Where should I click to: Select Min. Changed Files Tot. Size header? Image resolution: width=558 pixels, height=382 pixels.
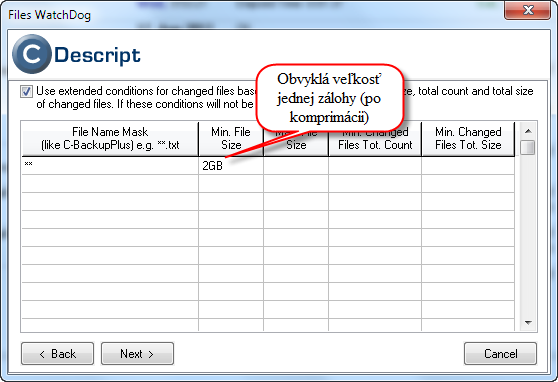tap(468, 138)
